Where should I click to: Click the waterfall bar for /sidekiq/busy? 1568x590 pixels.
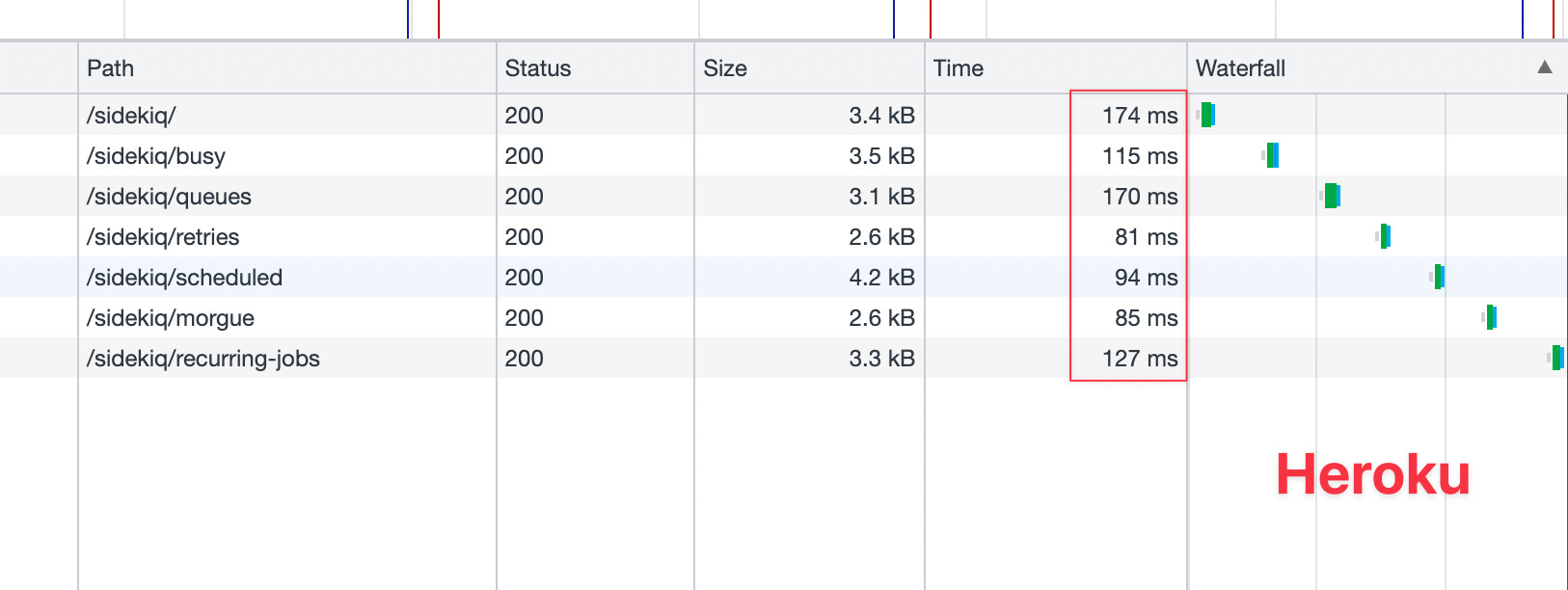pyautogui.click(x=1273, y=155)
